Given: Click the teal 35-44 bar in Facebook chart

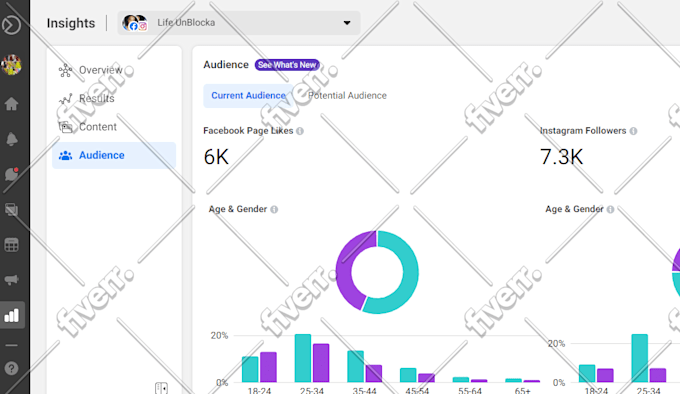Looking at the screenshot, I should pyautogui.click(x=356, y=366).
